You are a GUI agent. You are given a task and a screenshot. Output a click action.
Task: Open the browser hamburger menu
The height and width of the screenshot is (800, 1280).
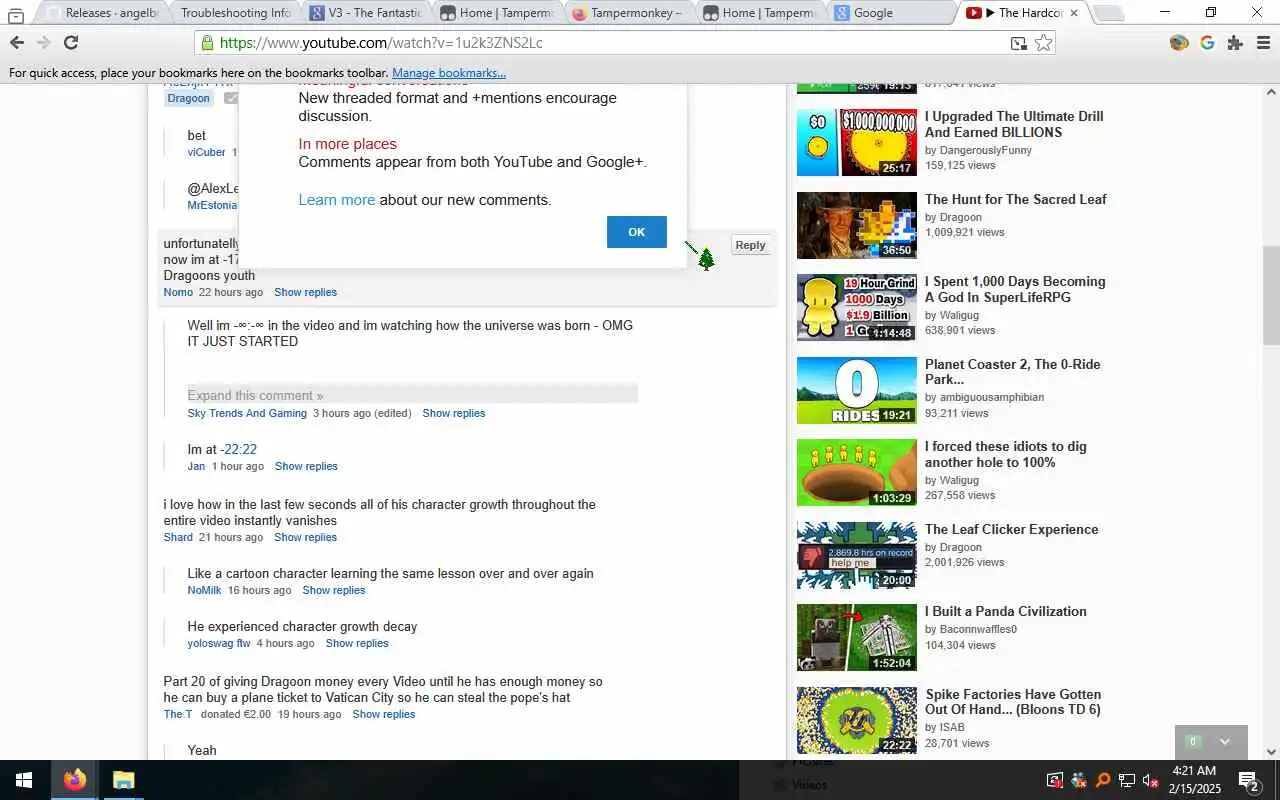pyautogui.click(x=1263, y=43)
